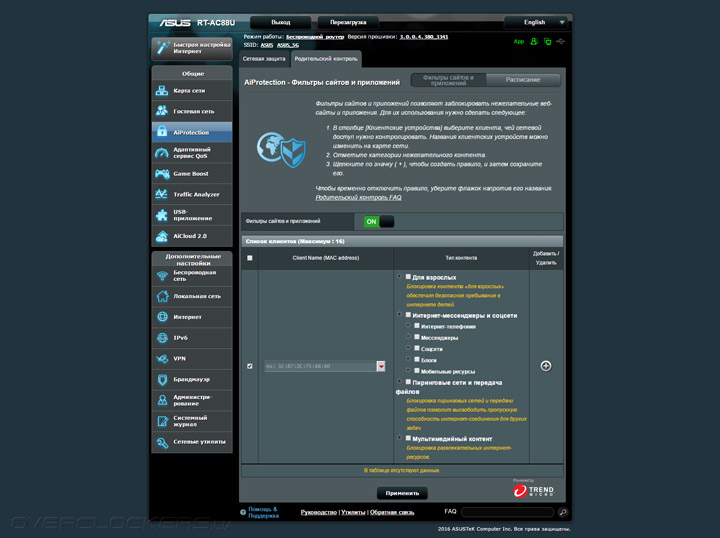Open Adaptive QoS gauge icon
The image size is (720, 538).
tap(162, 152)
